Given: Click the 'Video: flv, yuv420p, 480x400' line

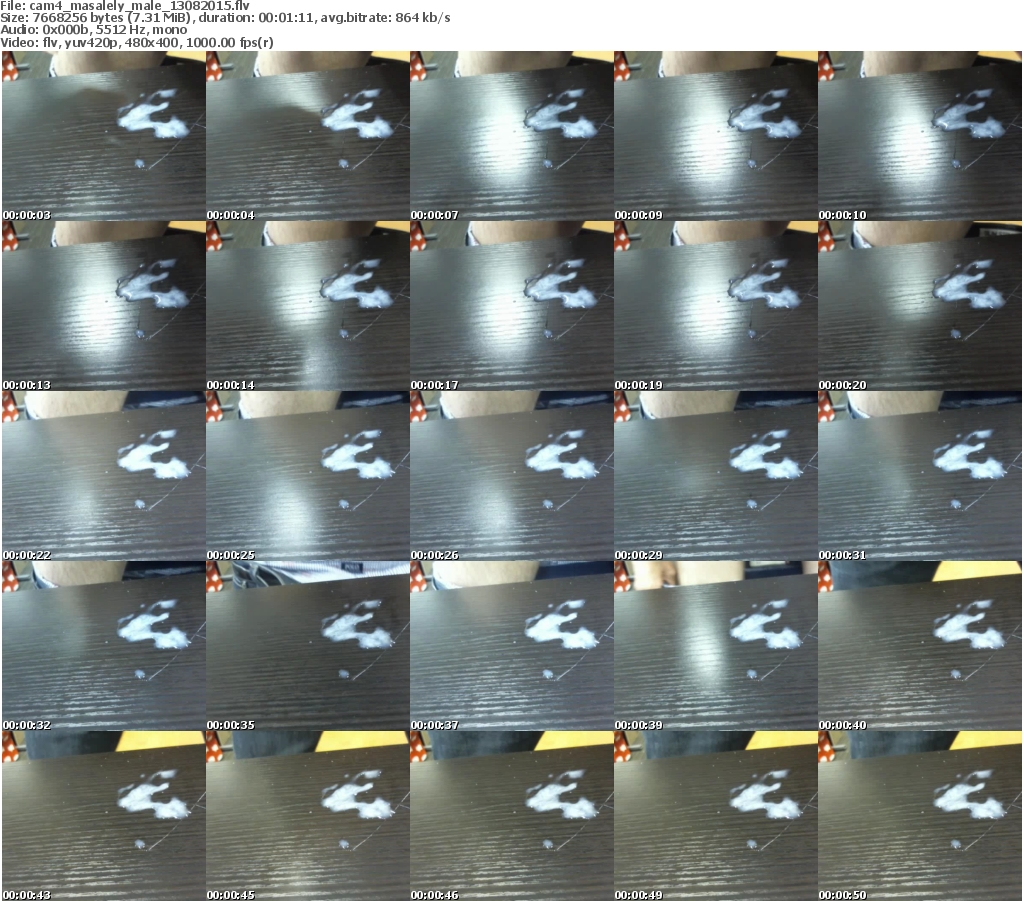Looking at the screenshot, I should 137,42.
